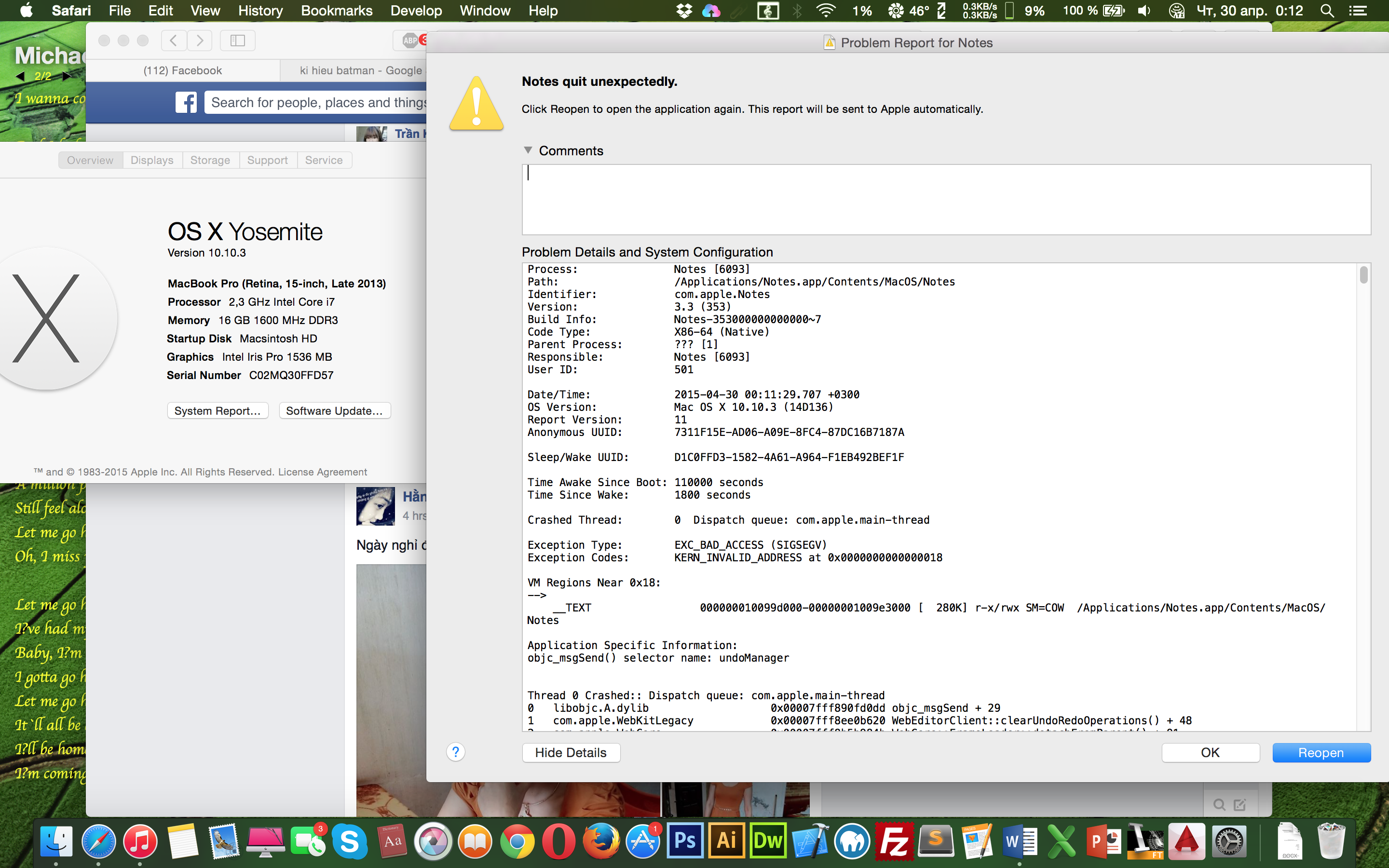Viewport: 1389px width, 868px height.
Task: Click the Facebook logo in Safari
Action: click(x=186, y=103)
